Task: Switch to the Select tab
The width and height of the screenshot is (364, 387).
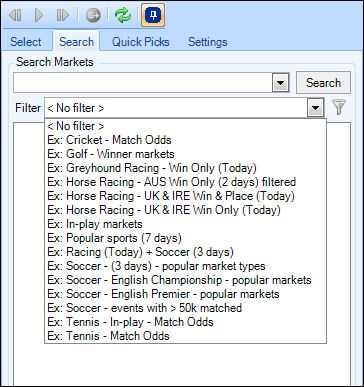Action: pos(26,42)
